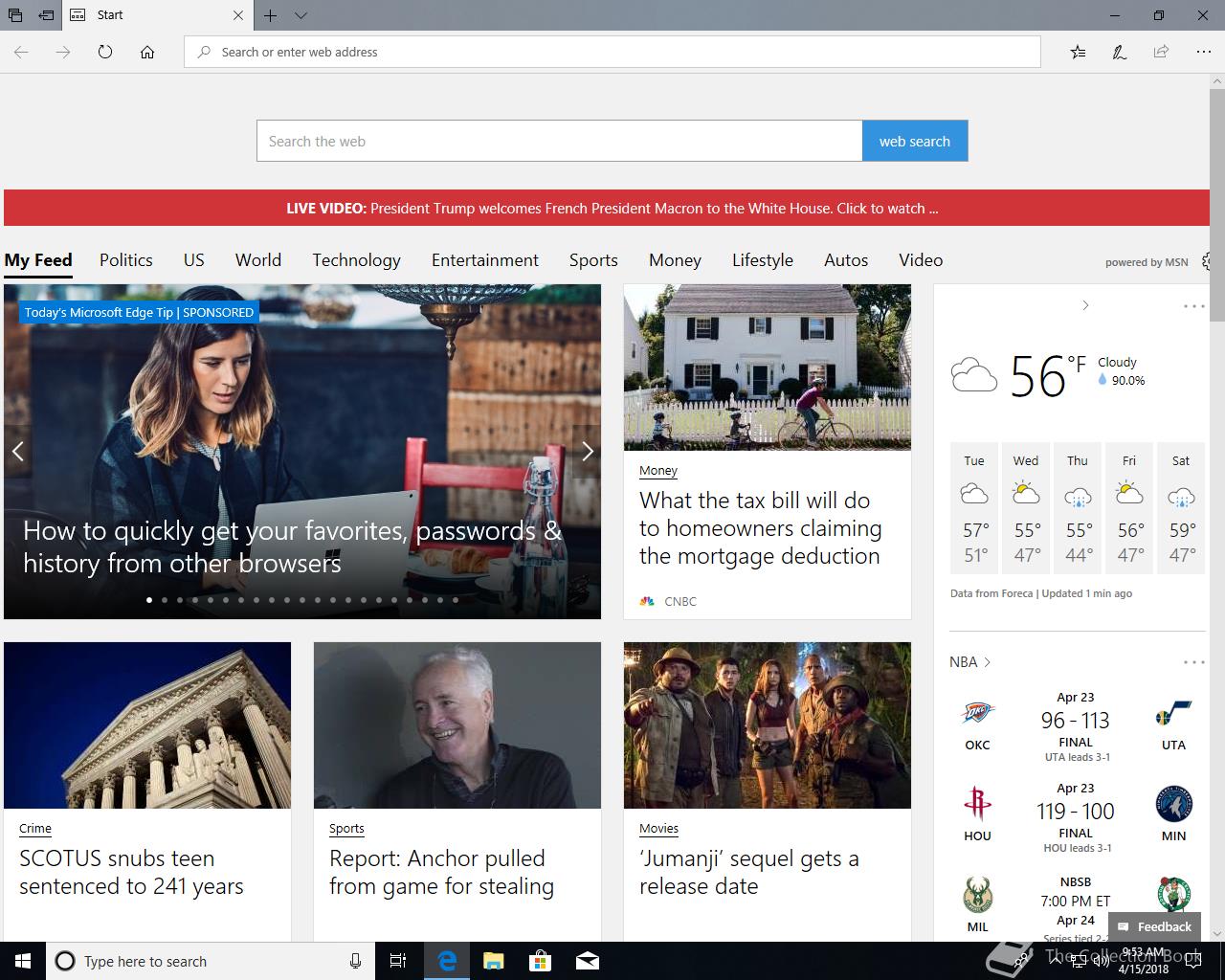Screen dimensions: 1225x980
Task: Open the Technology tab
Action: 356,260
